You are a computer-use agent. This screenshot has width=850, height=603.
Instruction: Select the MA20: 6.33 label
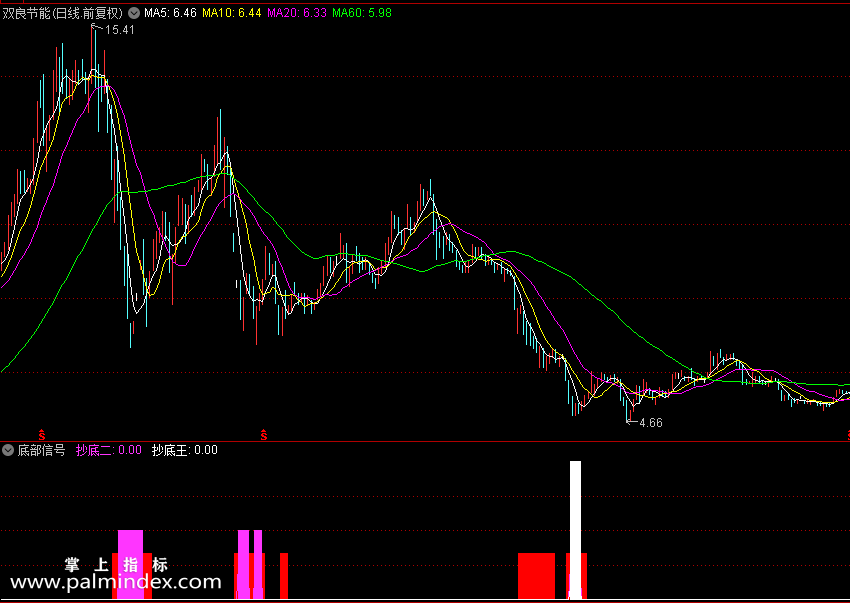[297, 13]
